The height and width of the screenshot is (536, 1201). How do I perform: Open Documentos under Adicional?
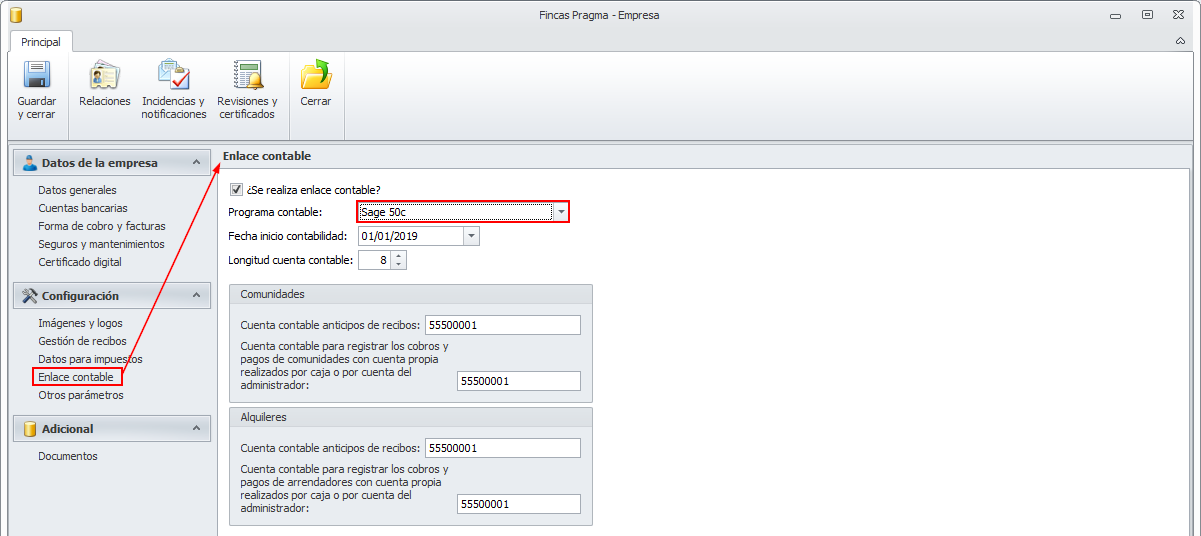tap(68, 456)
